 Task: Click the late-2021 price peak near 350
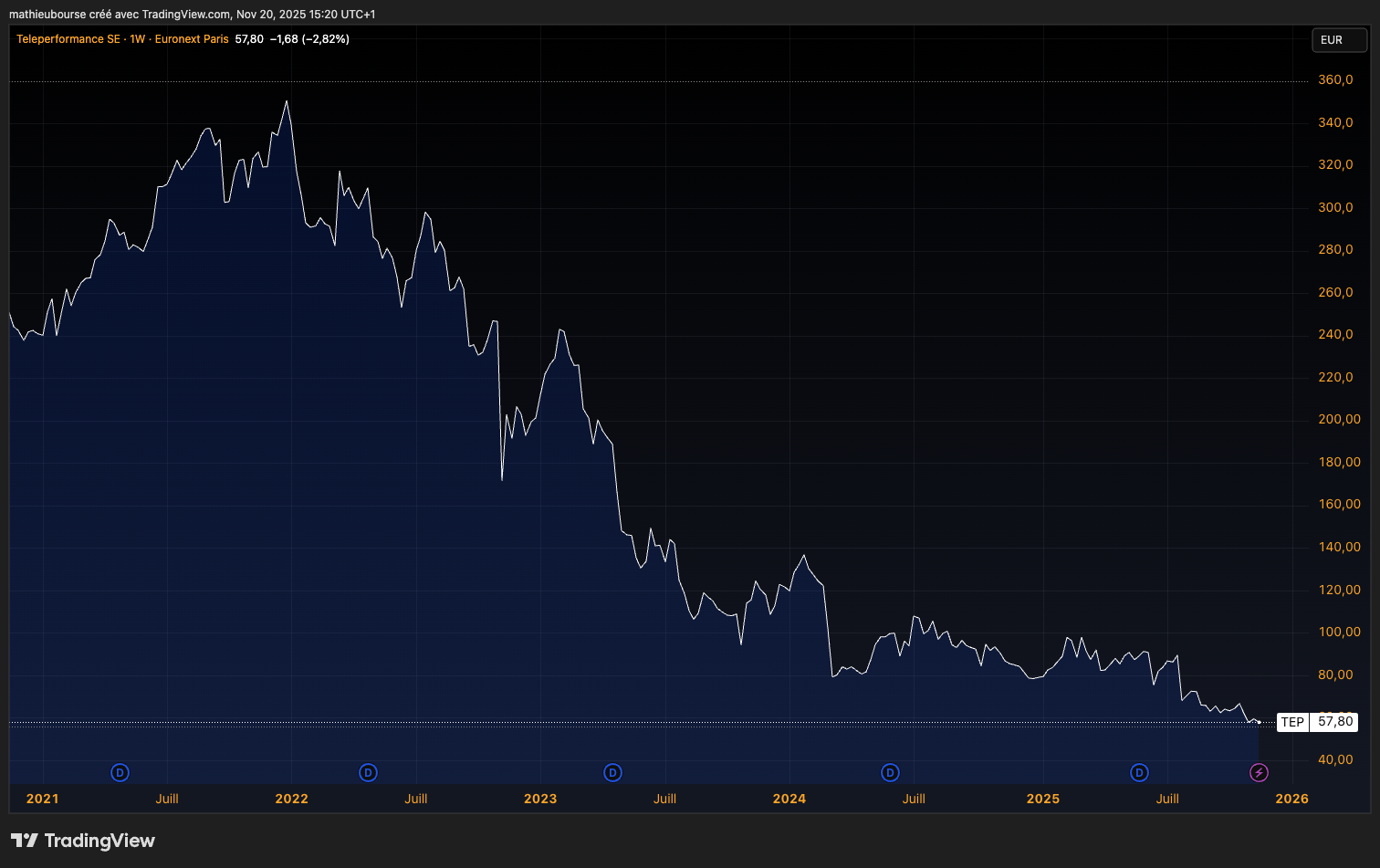coord(287,101)
